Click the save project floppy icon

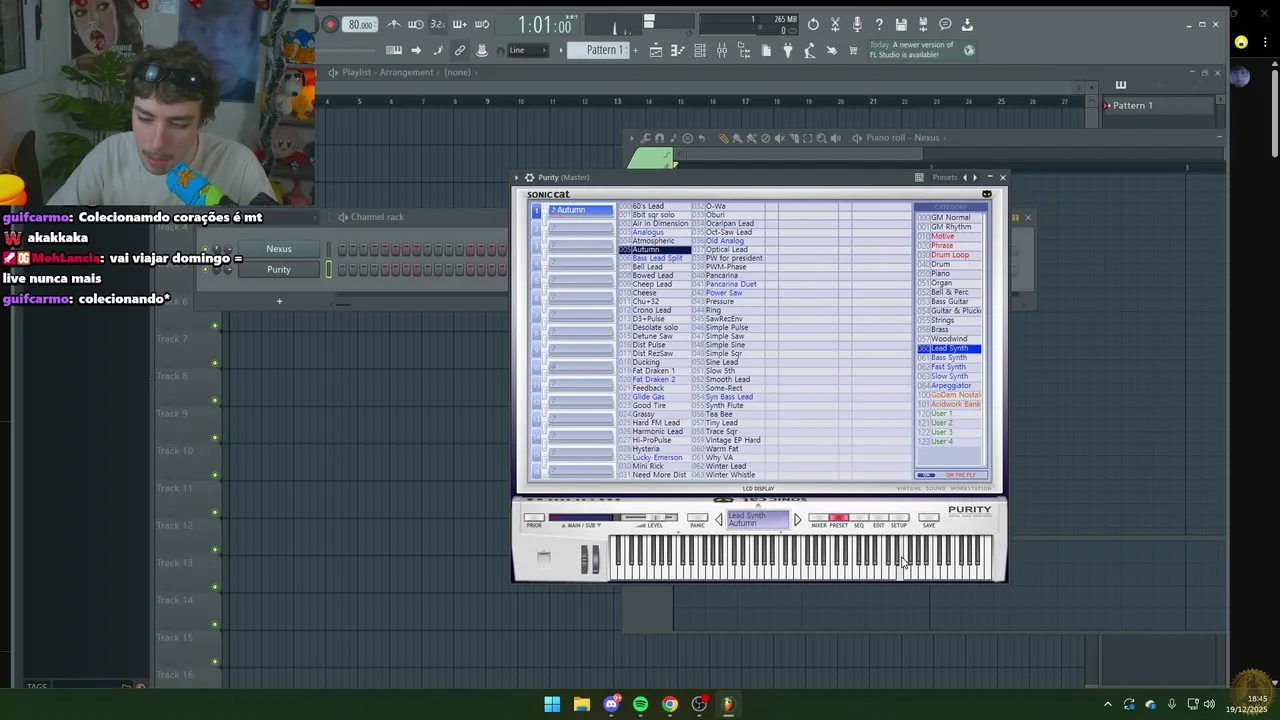[901, 24]
